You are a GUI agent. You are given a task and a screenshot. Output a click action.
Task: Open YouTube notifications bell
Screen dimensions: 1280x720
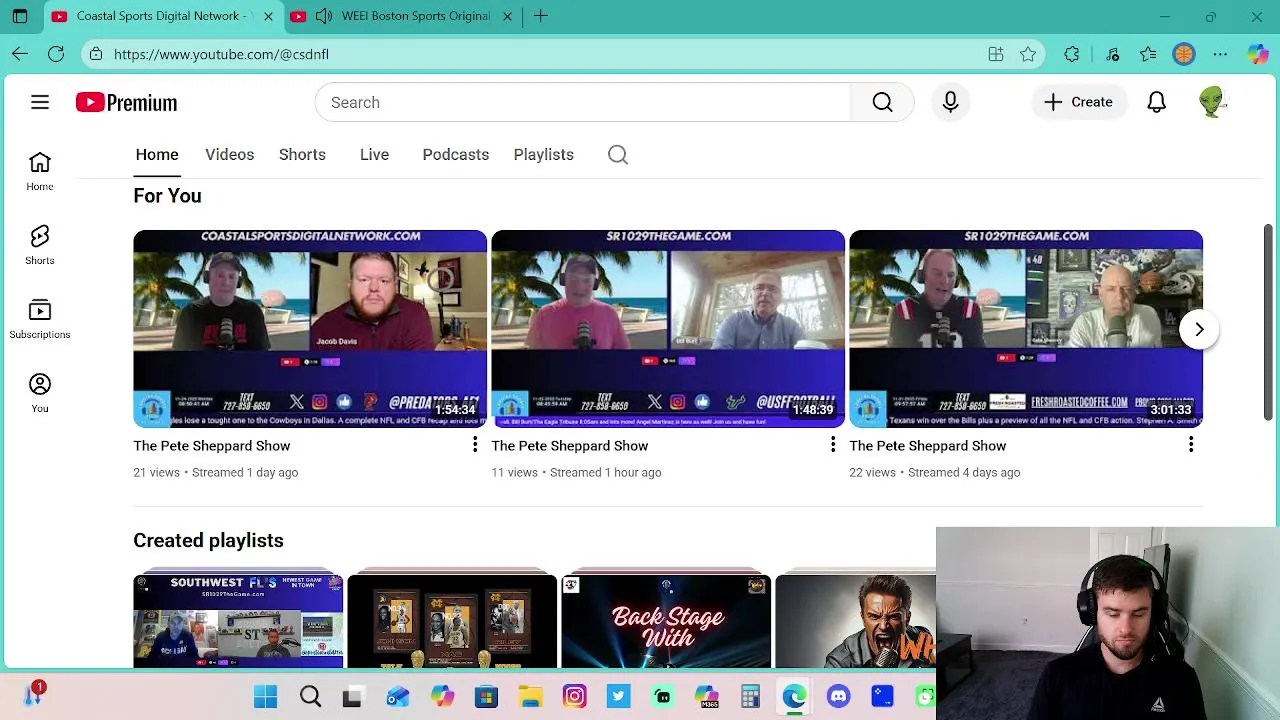click(x=1156, y=102)
